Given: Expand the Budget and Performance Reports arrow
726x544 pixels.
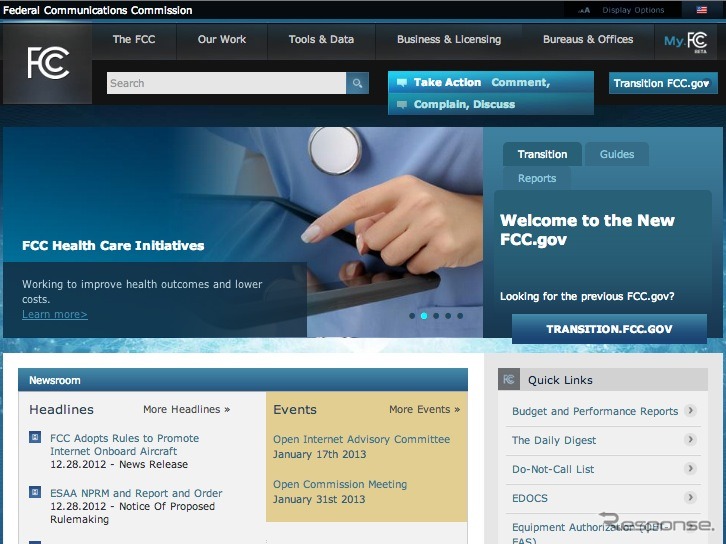Looking at the screenshot, I should coord(690,411).
